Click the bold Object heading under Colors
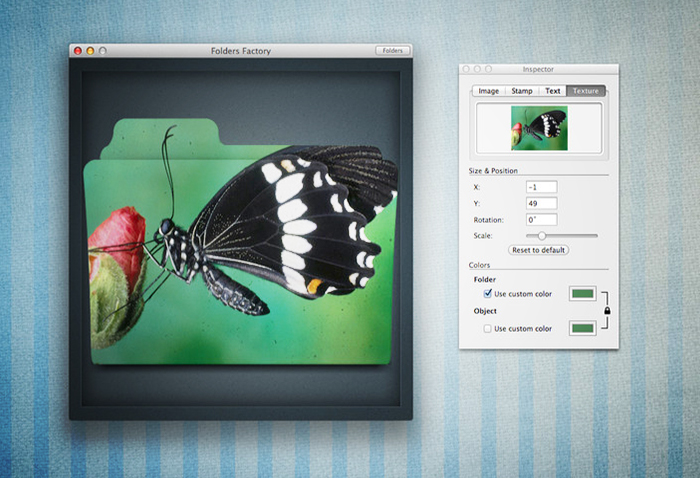700x478 pixels. (x=485, y=311)
